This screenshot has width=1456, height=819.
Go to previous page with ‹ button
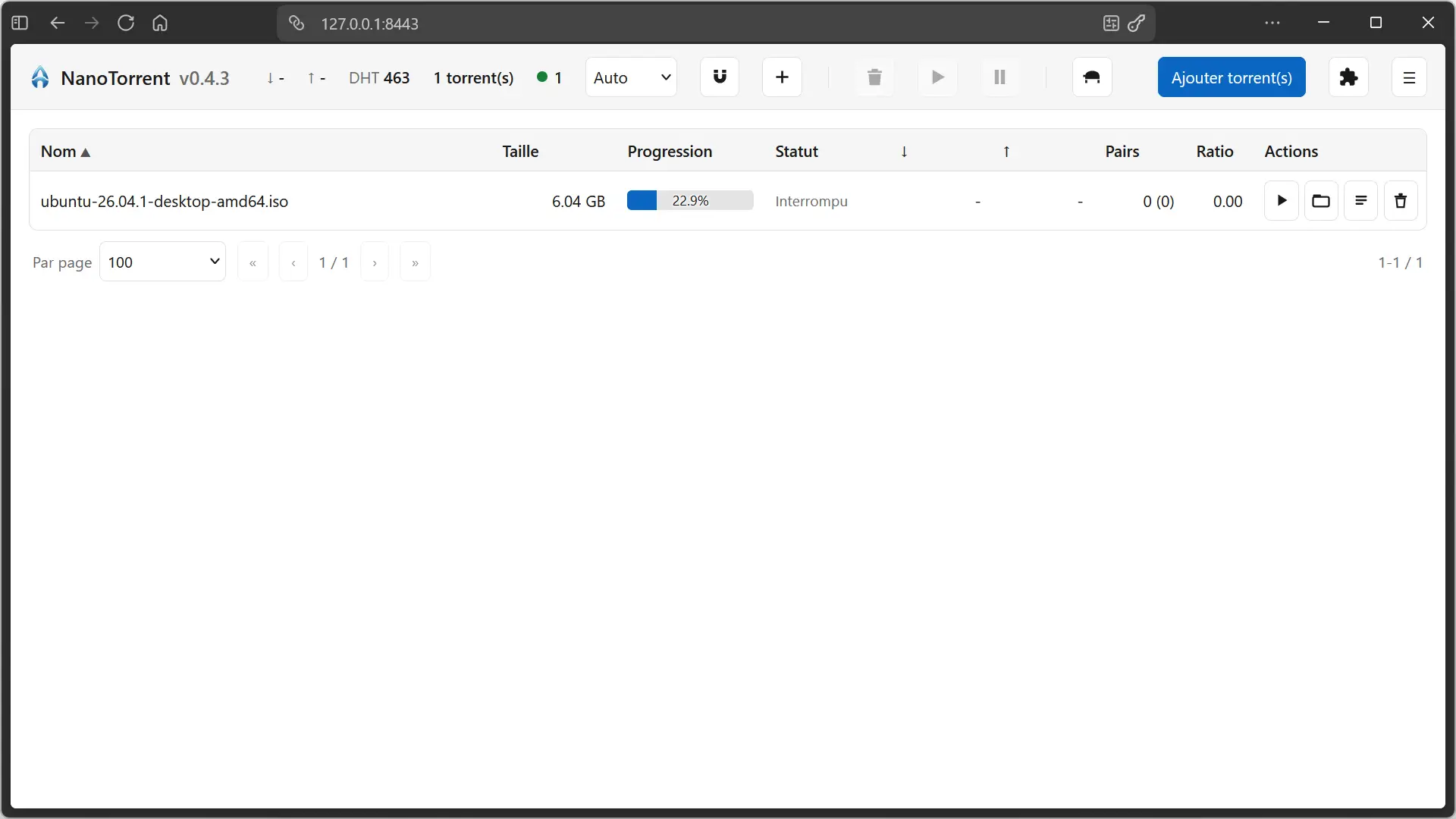tap(293, 262)
